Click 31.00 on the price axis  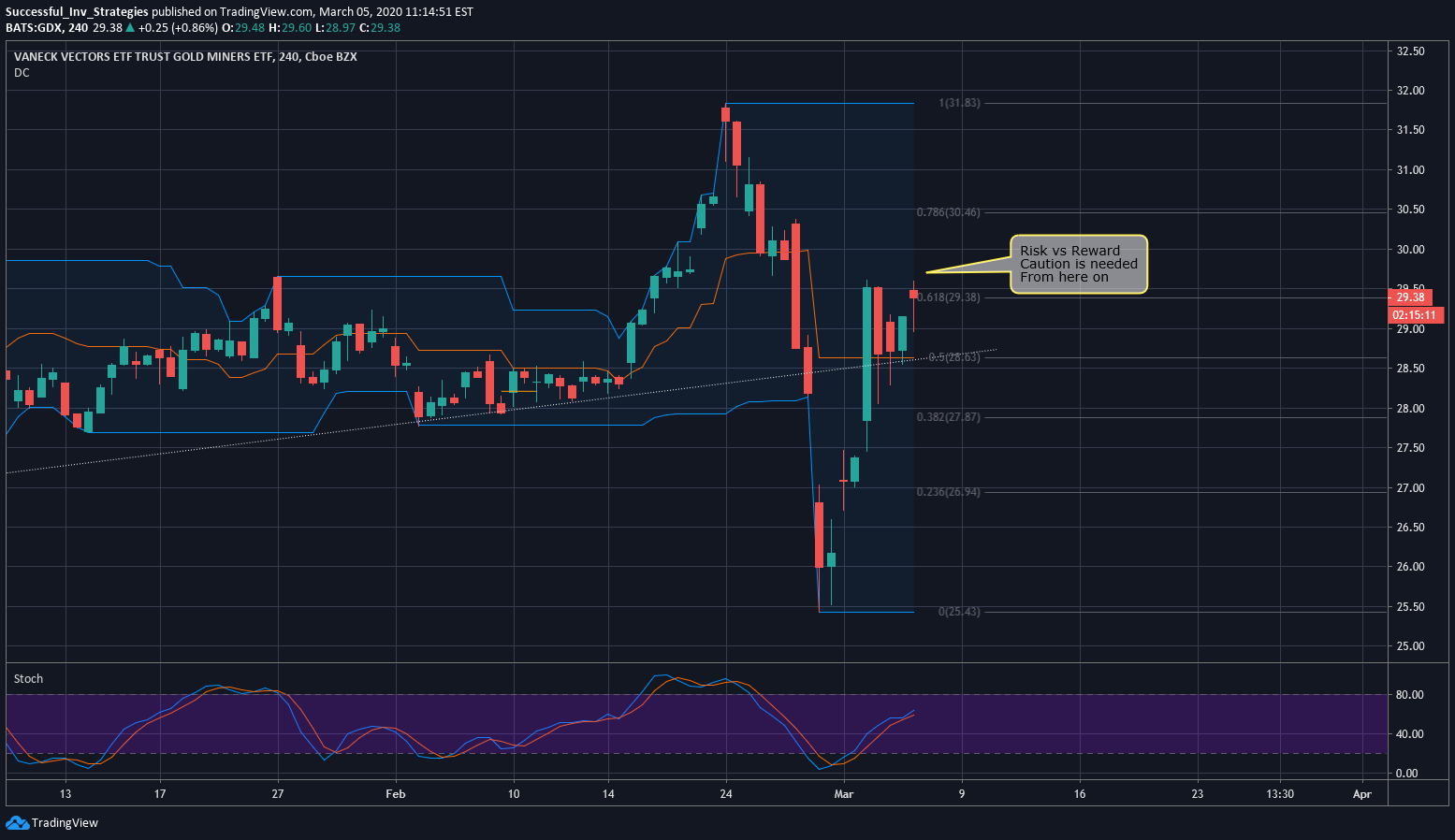click(1410, 170)
